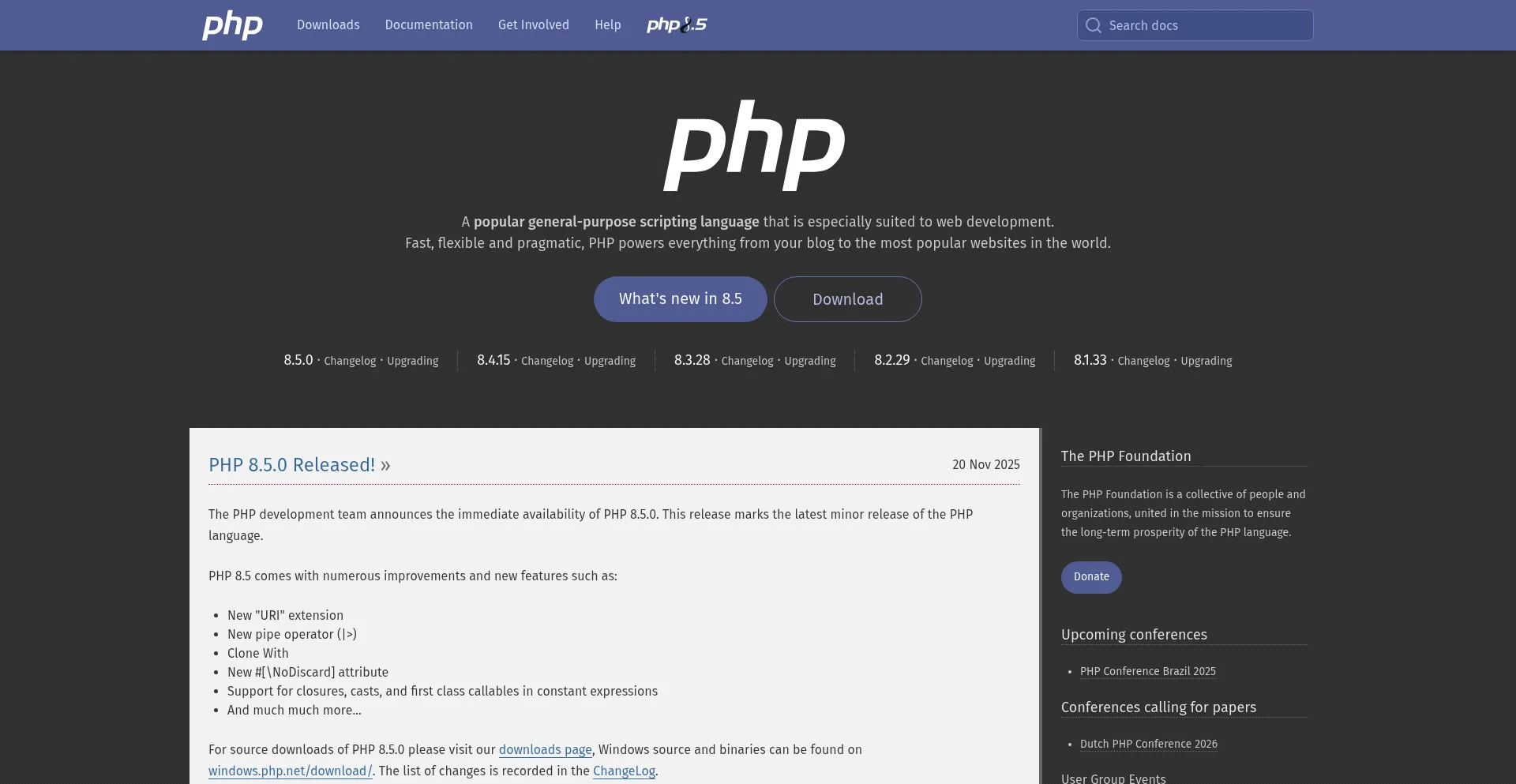The height and width of the screenshot is (784, 1516).
Task: Click the PHP logo in the navbar
Action: click(x=232, y=25)
